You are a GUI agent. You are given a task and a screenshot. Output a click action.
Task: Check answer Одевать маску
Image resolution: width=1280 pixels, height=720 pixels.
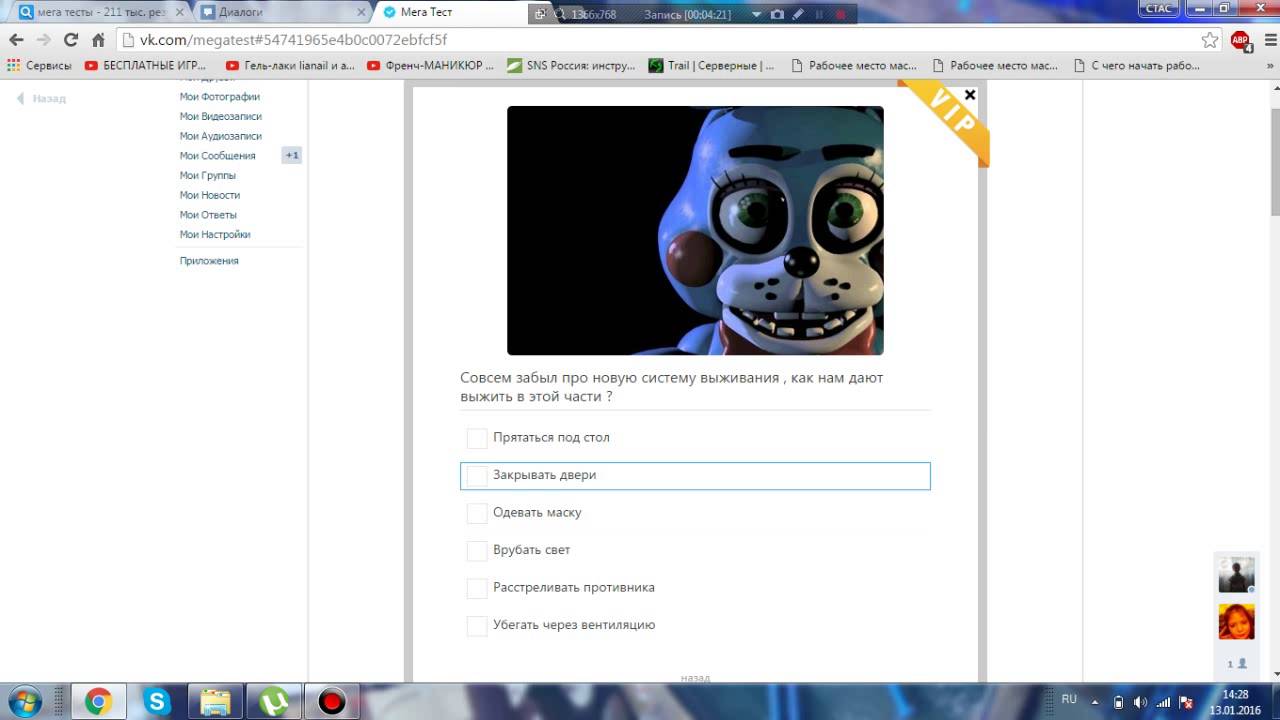click(477, 513)
